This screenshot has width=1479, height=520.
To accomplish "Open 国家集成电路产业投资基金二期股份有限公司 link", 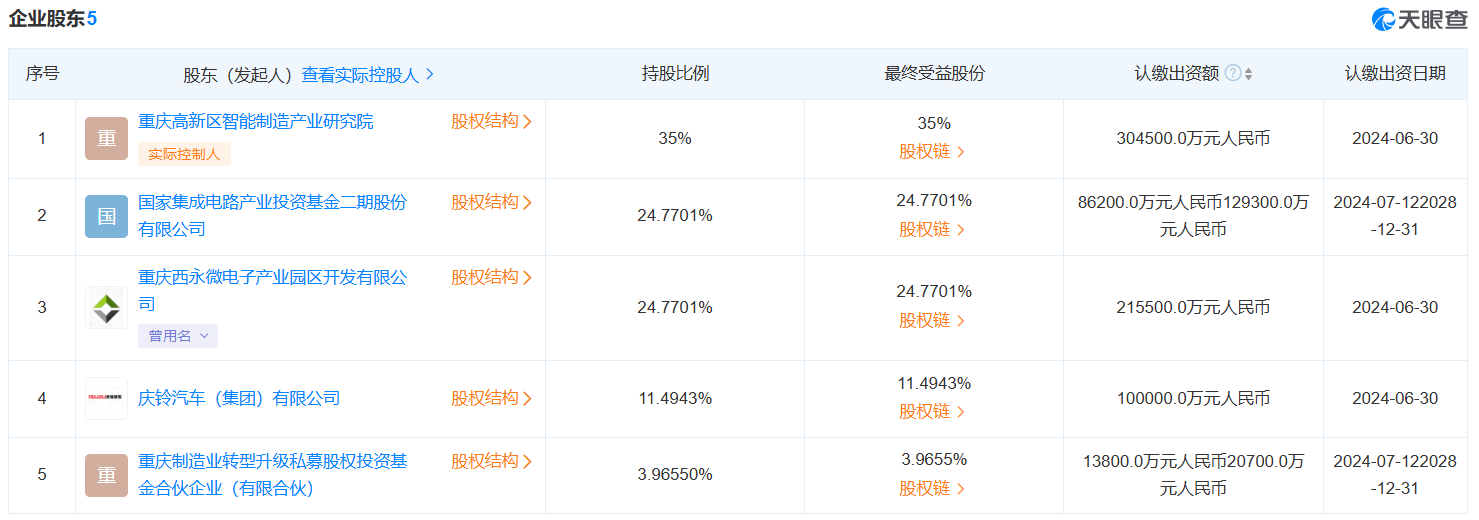I will point(272,216).
